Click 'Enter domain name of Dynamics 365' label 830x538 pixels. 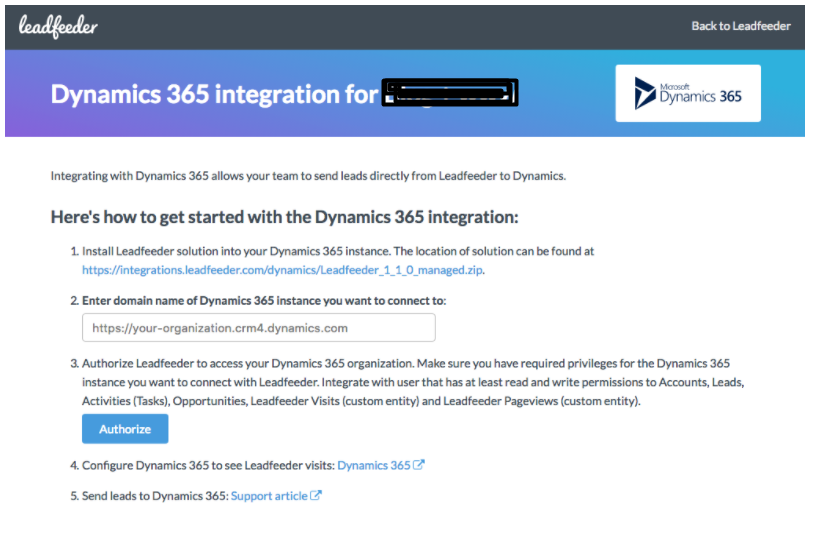pos(264,301)
